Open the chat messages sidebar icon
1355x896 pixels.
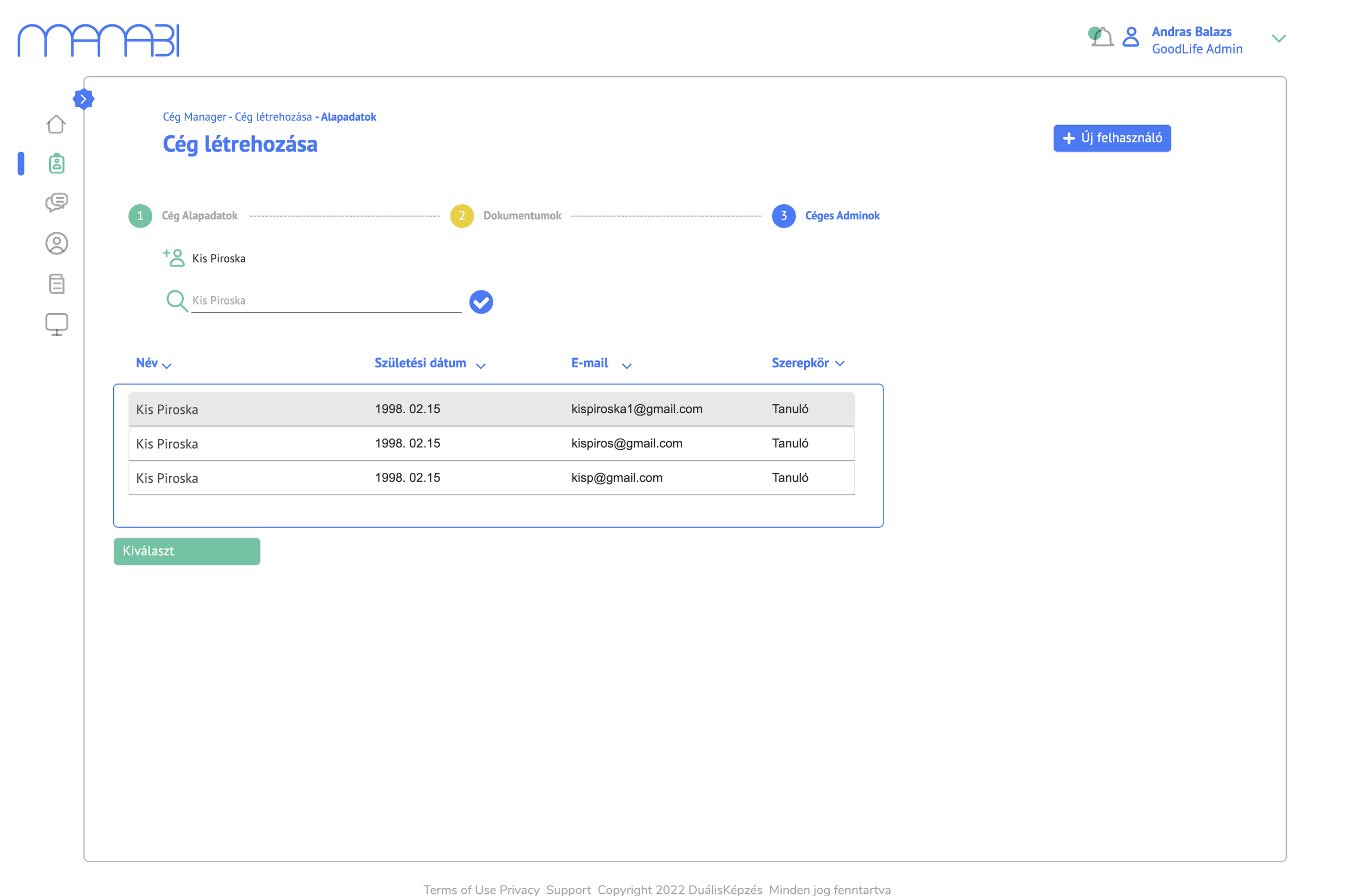pos(56,202)
